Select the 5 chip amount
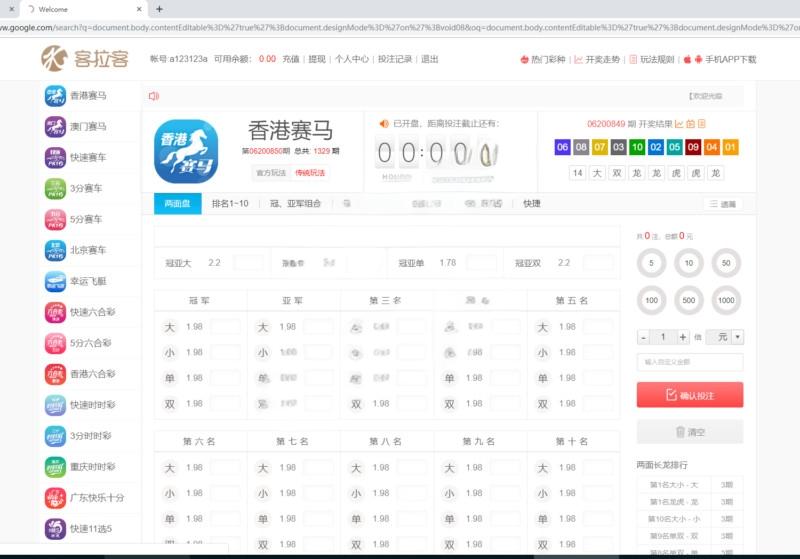800x559 pixels. pos(652,264)
